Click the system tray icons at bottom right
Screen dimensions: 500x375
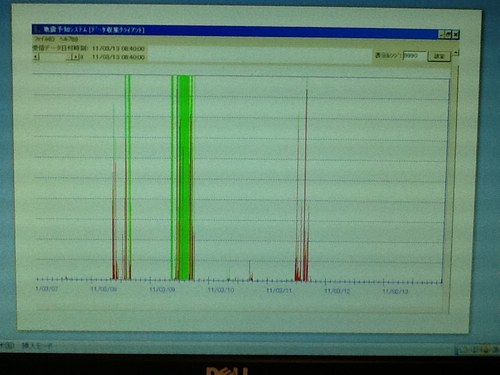click(x=477, y=350)
